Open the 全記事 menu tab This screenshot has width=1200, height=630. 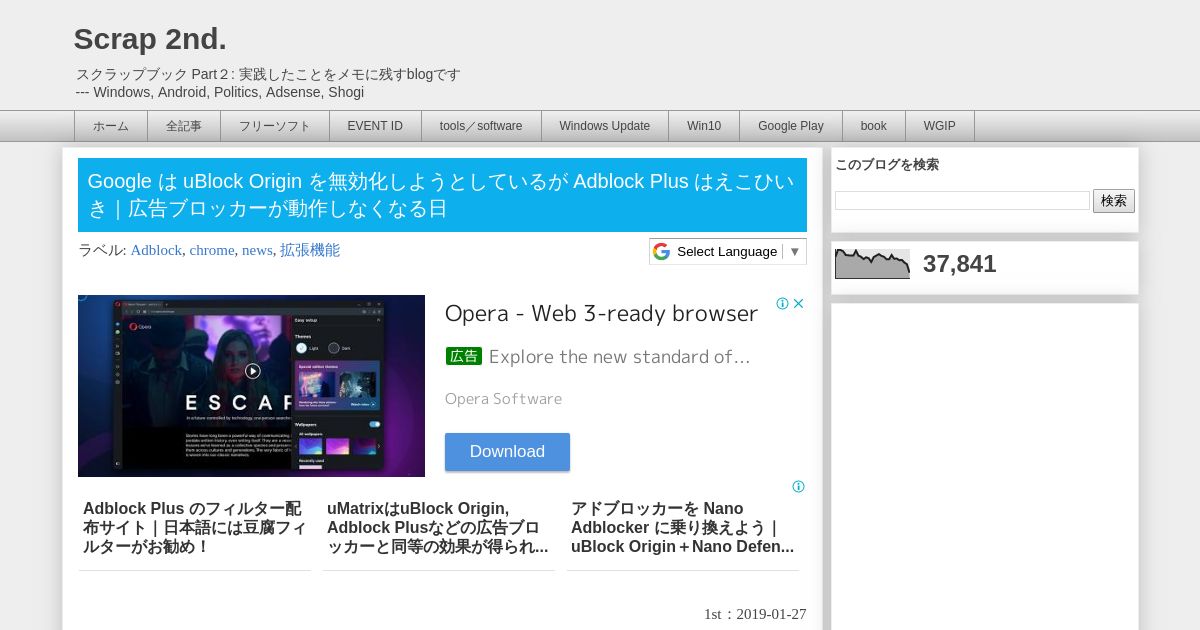[x=184, y=126]
